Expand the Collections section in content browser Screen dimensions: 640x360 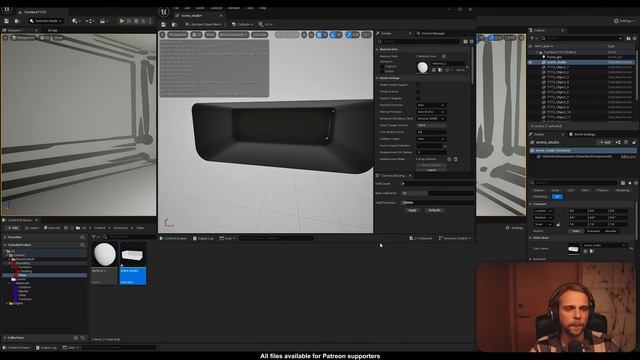5,338
